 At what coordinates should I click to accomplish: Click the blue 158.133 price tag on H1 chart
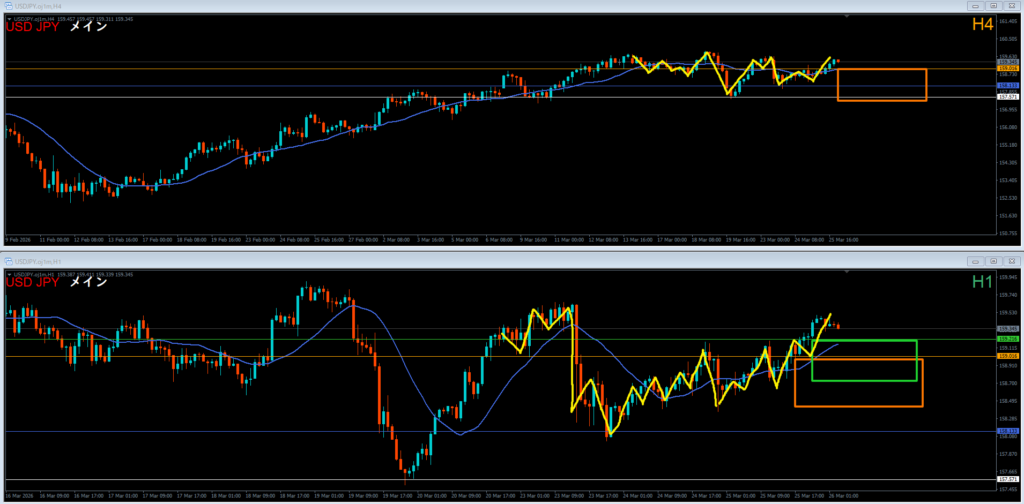click(x=1007, y=431)
